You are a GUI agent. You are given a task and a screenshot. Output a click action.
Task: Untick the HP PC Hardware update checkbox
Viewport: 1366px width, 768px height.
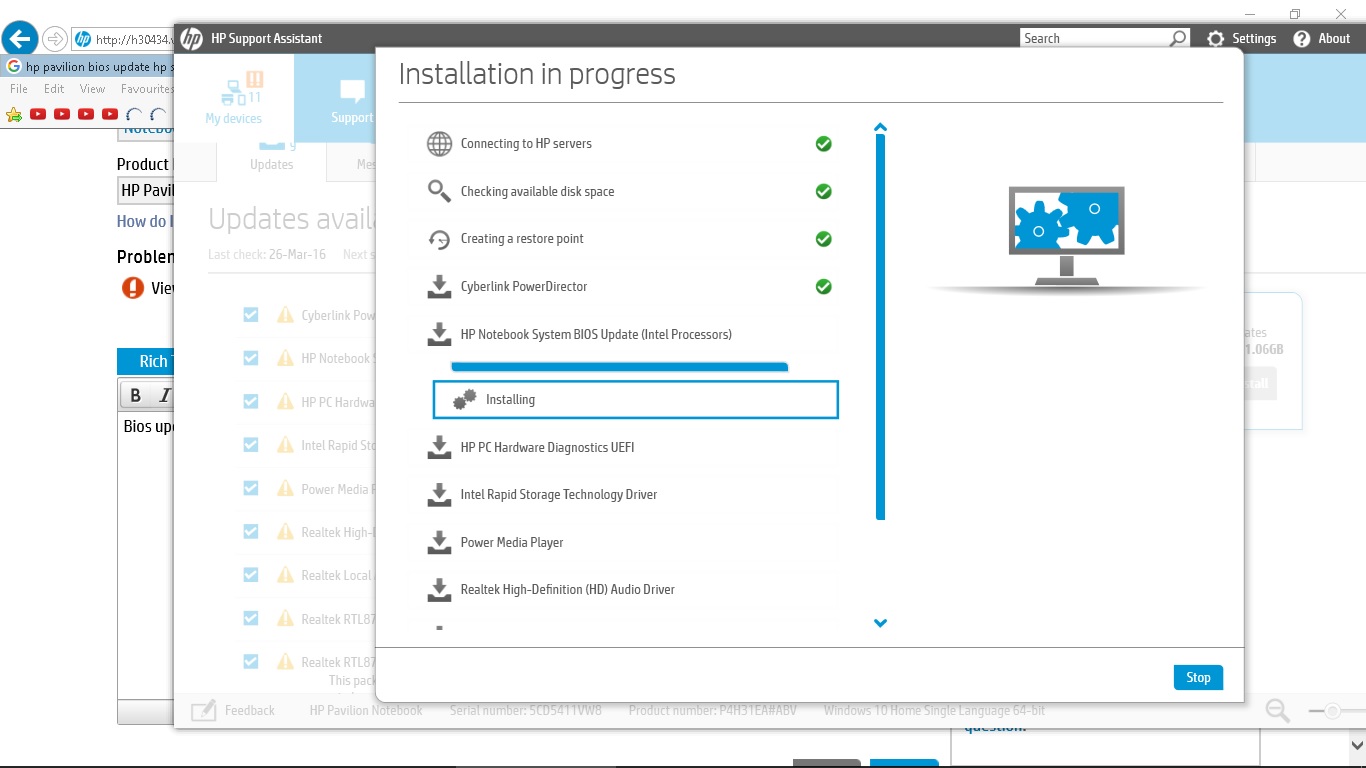click(251, 401)
